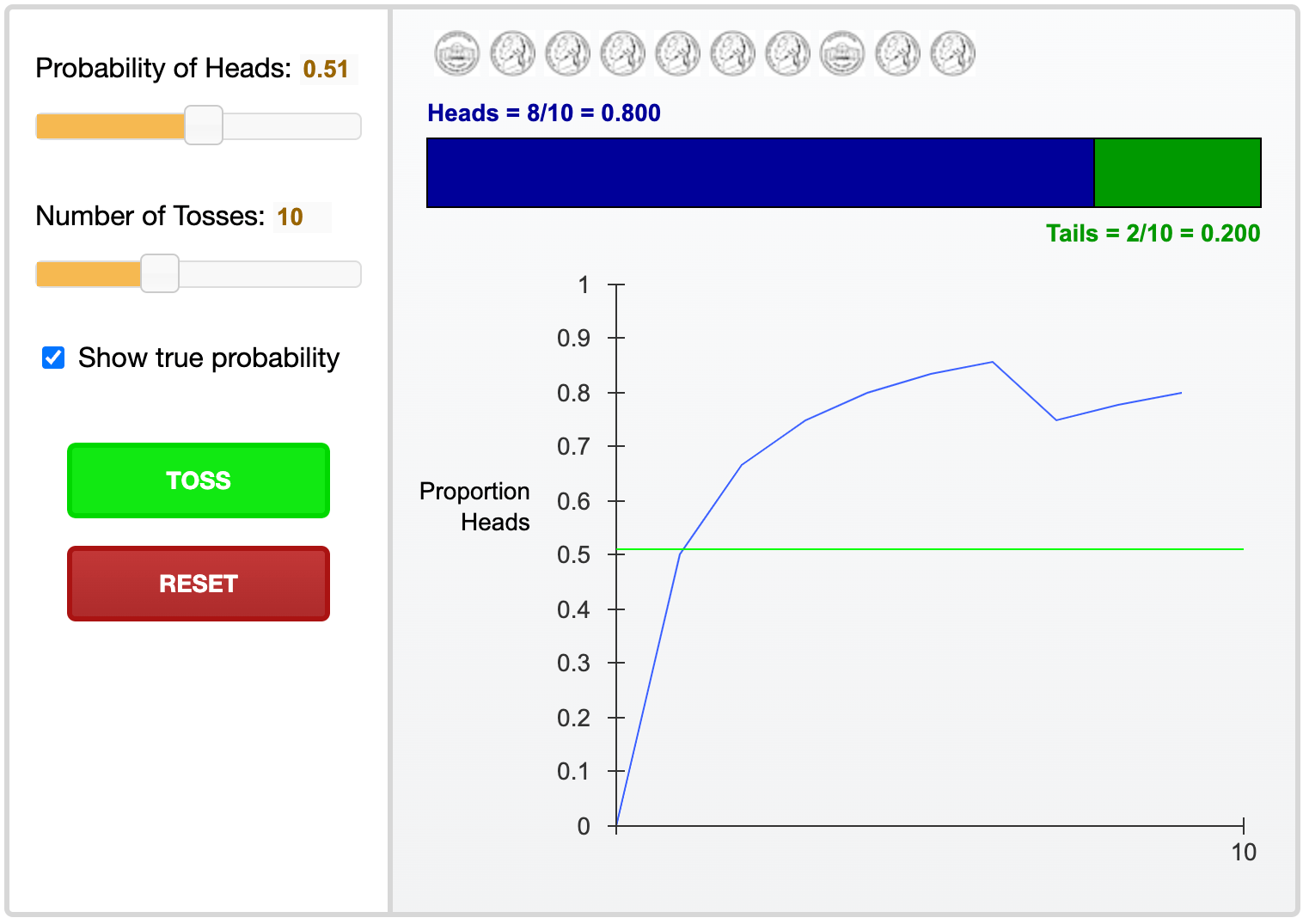Viewport: 1303px width, 924px height.
Task: Click the Number of Tosses slider handle
Action: [160, 273]
